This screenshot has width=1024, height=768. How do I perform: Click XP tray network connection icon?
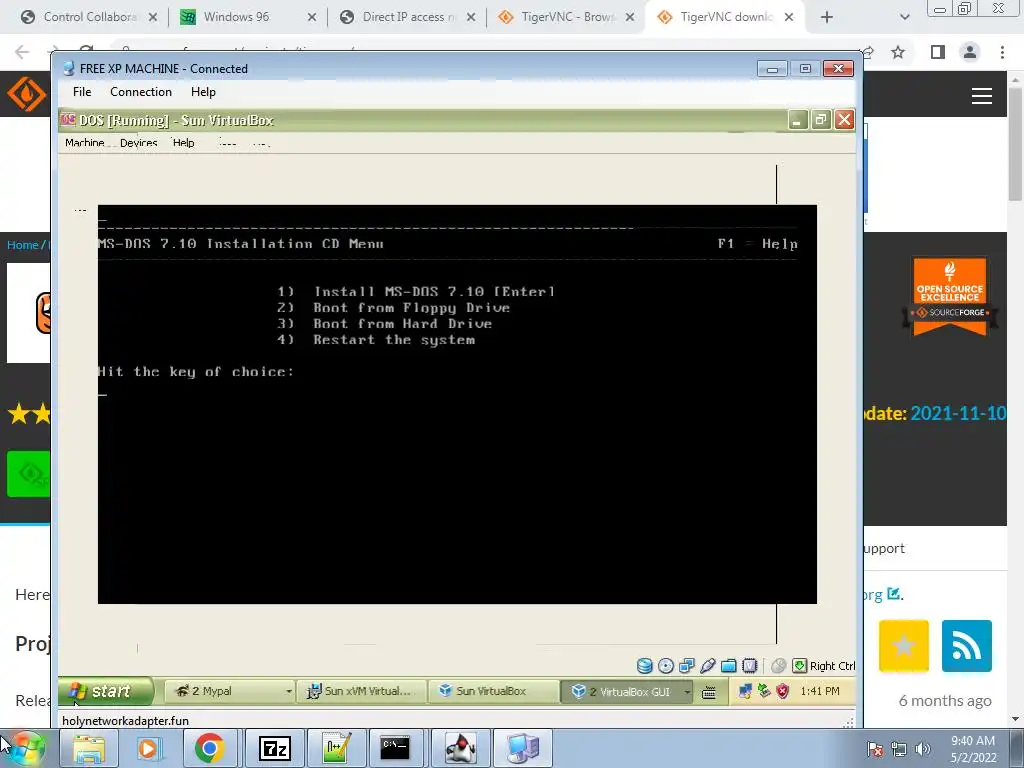(x=745, y=691)
